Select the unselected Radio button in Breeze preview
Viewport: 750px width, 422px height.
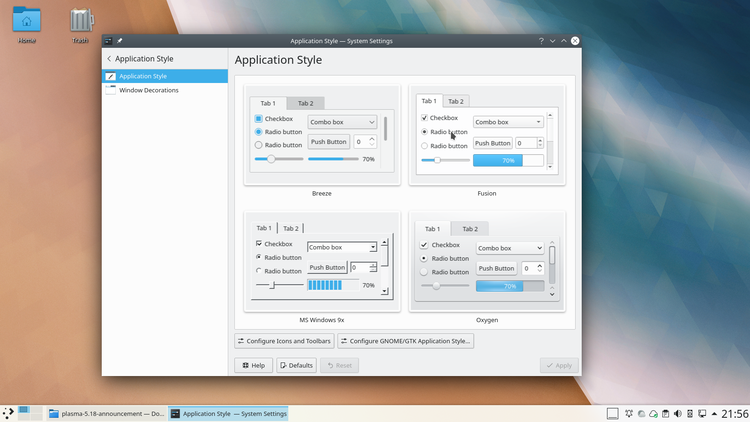258,145
